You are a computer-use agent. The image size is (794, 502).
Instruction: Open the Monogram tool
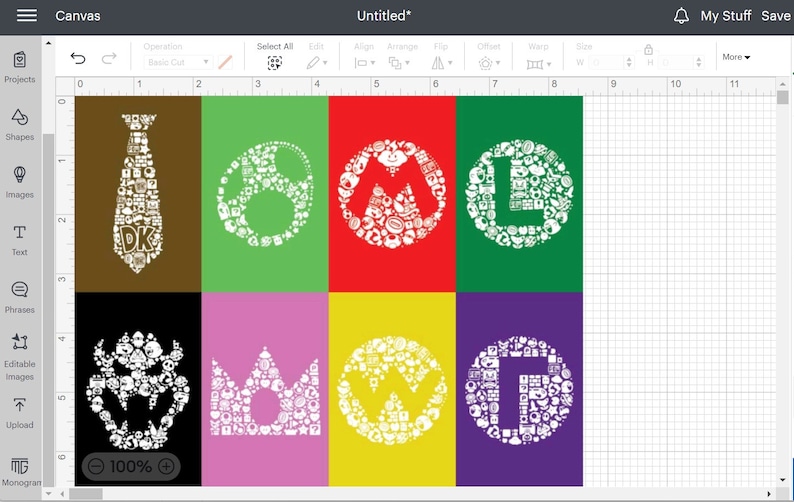click(20, 472)
